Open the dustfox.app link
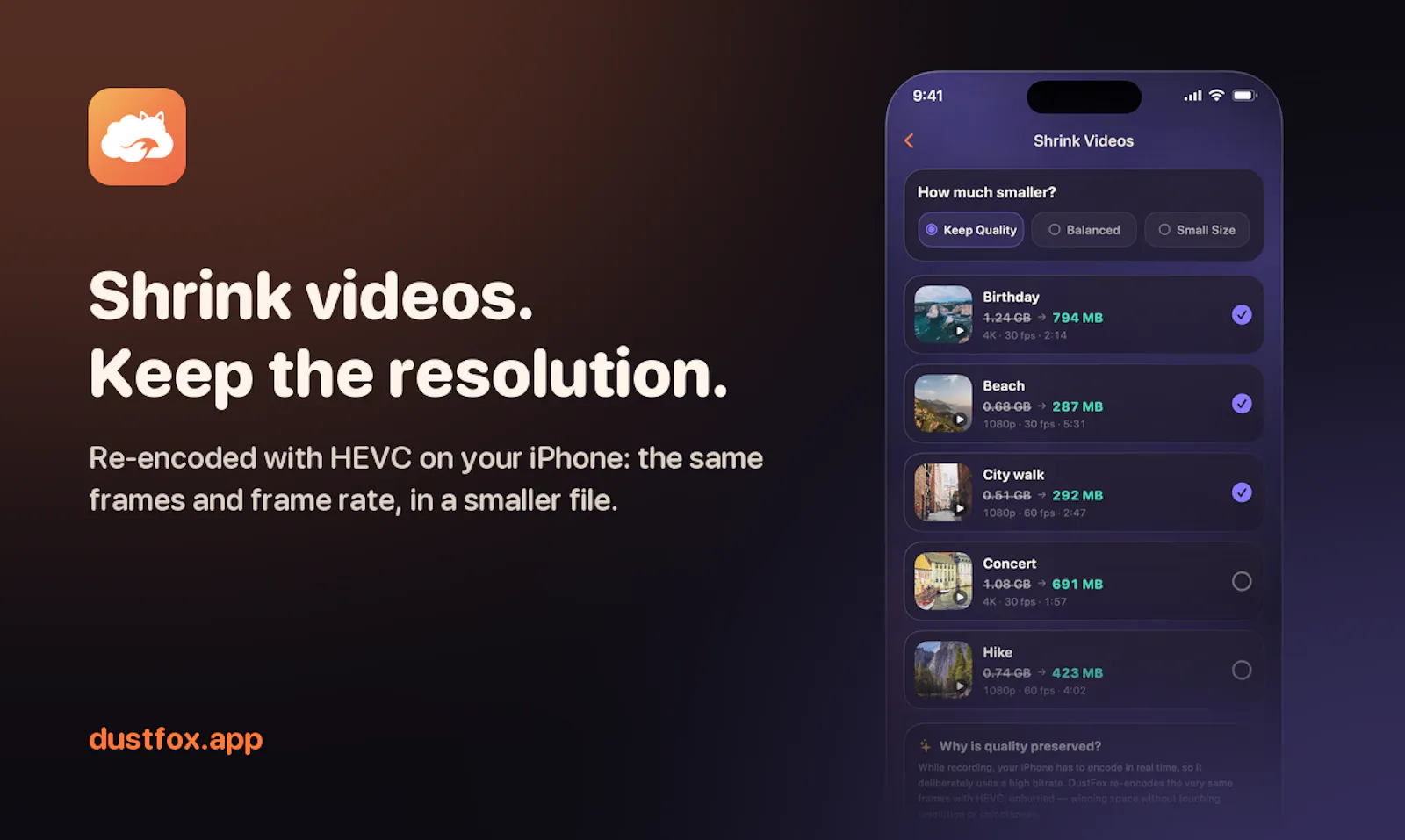The height and width of the screenshot is (840, 1405). point(176,740)
